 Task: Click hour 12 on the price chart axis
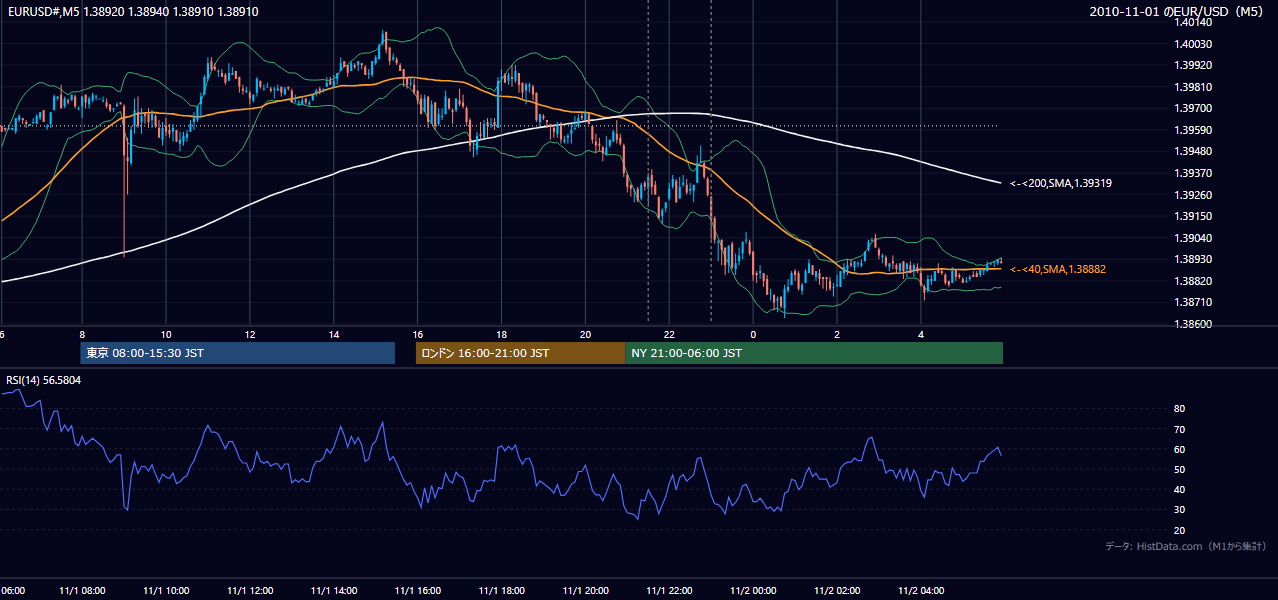click(x=250, y=334)
